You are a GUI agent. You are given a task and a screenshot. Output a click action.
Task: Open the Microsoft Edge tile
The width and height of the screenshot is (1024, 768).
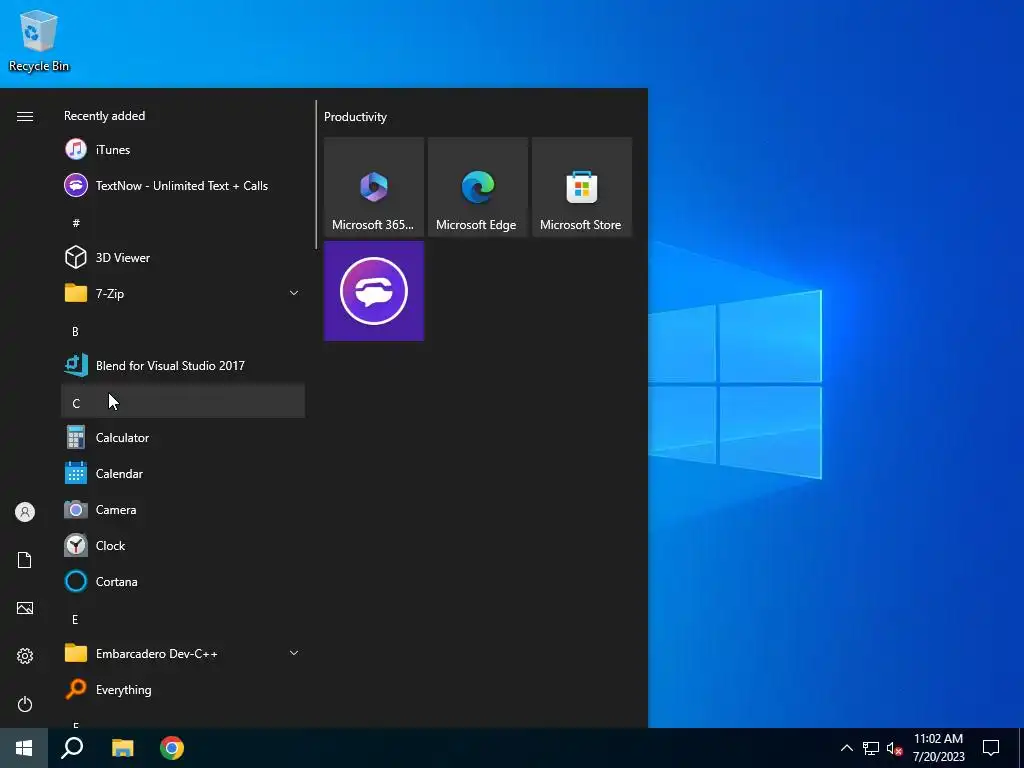477,187
